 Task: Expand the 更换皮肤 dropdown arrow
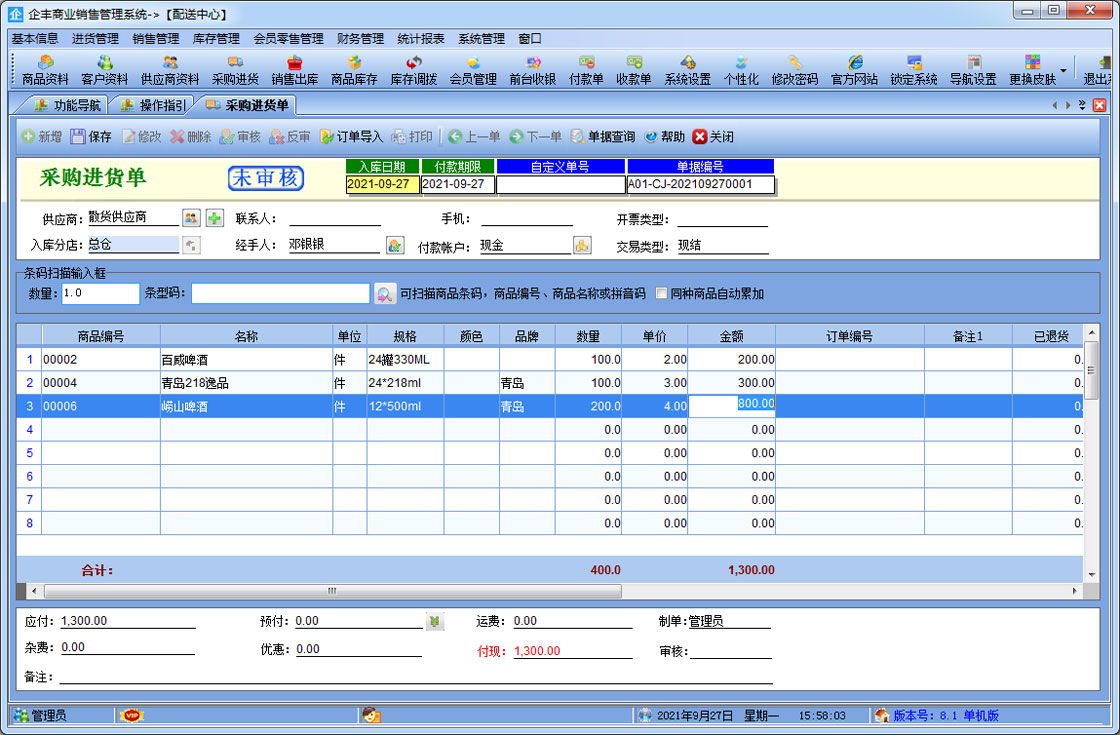[x=1062, y=71]
